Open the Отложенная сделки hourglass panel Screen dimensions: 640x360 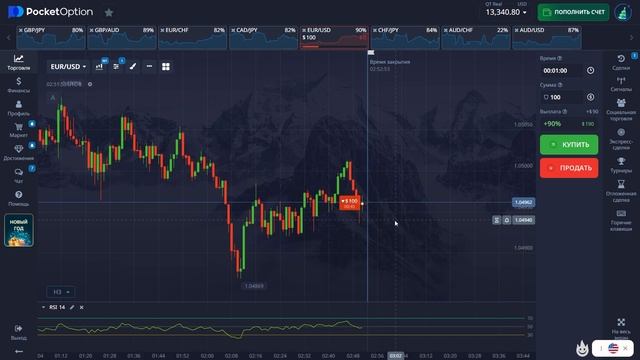(621, 191)
